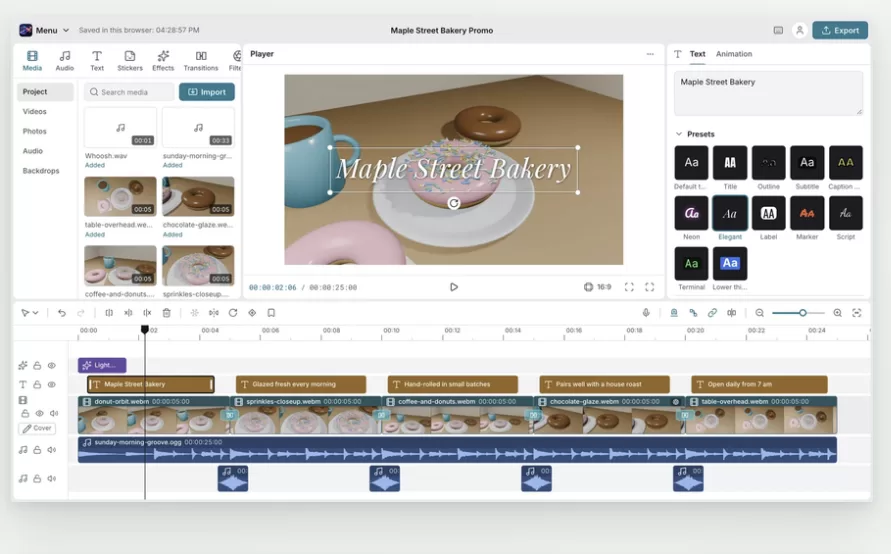
Task: Click the fit timeline to view icon
Action: point(857,313)
